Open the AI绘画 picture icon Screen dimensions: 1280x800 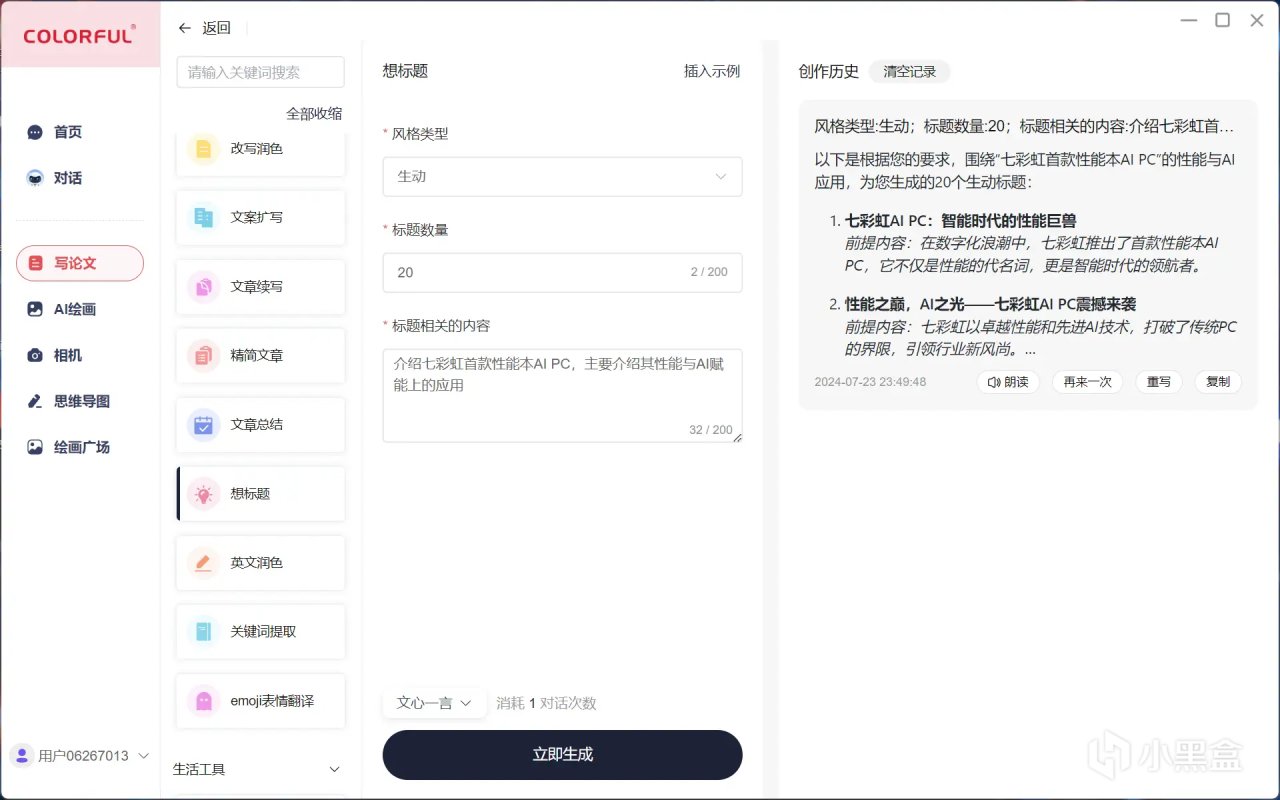[35, 309]
